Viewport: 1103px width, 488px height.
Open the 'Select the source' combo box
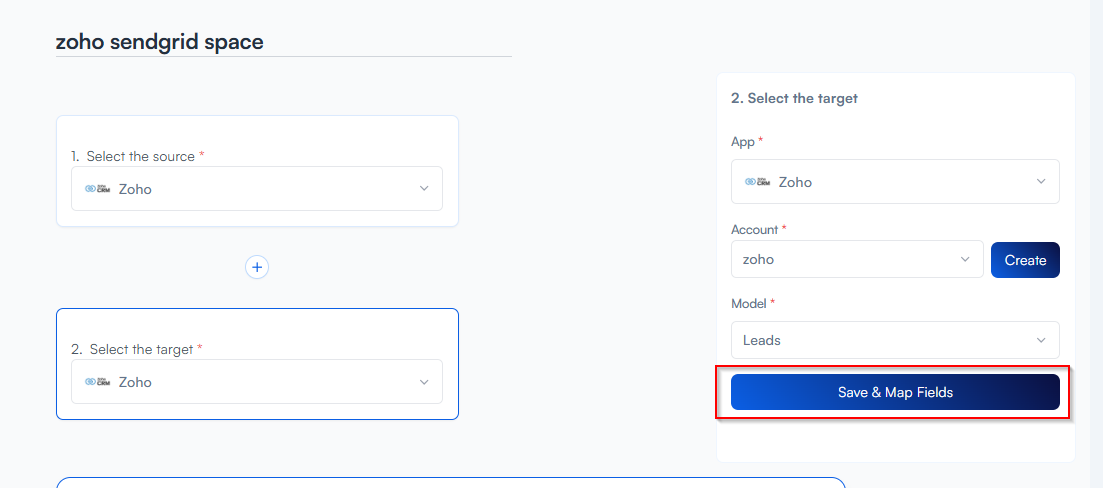point(256,188)
